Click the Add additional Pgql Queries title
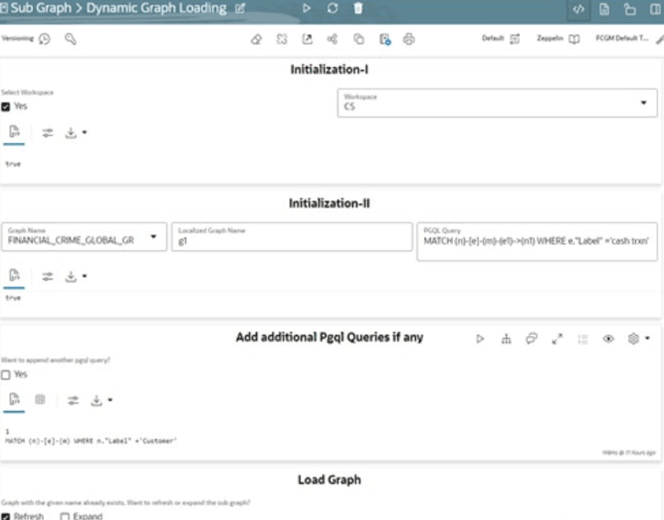Screen dimensions: 664x520 pyautogui.click(x=329, y=337)
